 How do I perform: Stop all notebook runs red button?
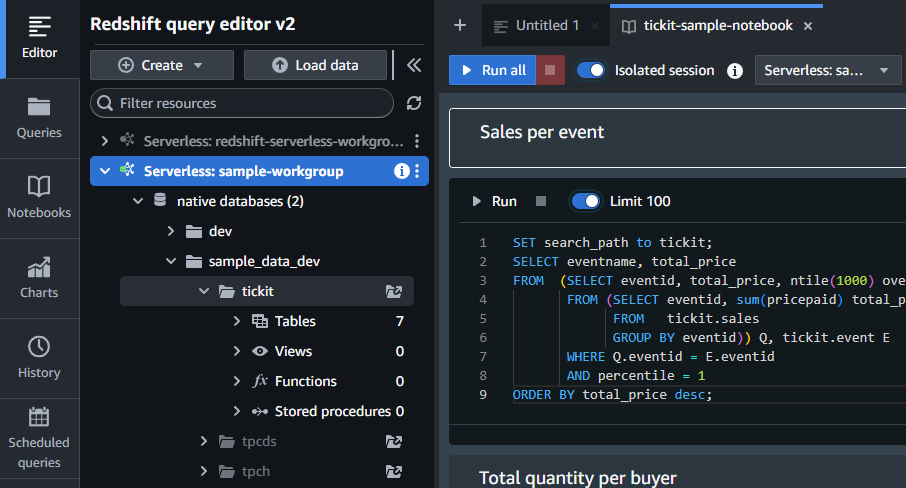click(x=550, y=70)
